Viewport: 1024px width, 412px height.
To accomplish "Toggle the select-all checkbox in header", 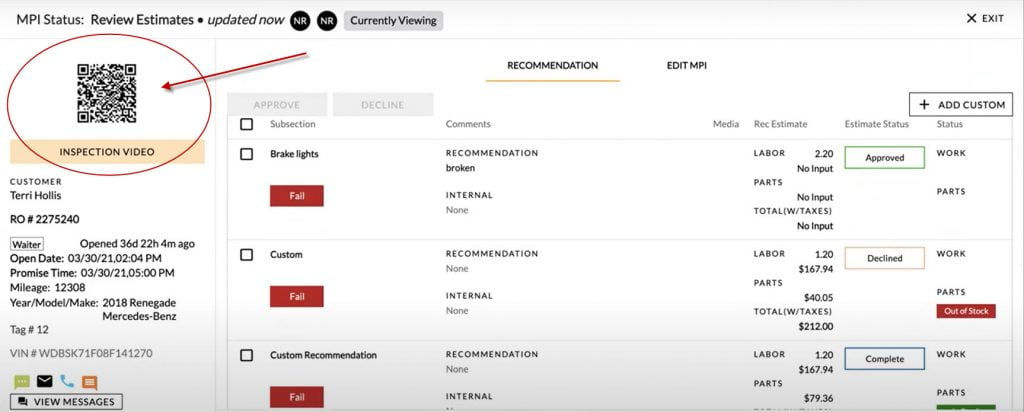I will point(246,124).
